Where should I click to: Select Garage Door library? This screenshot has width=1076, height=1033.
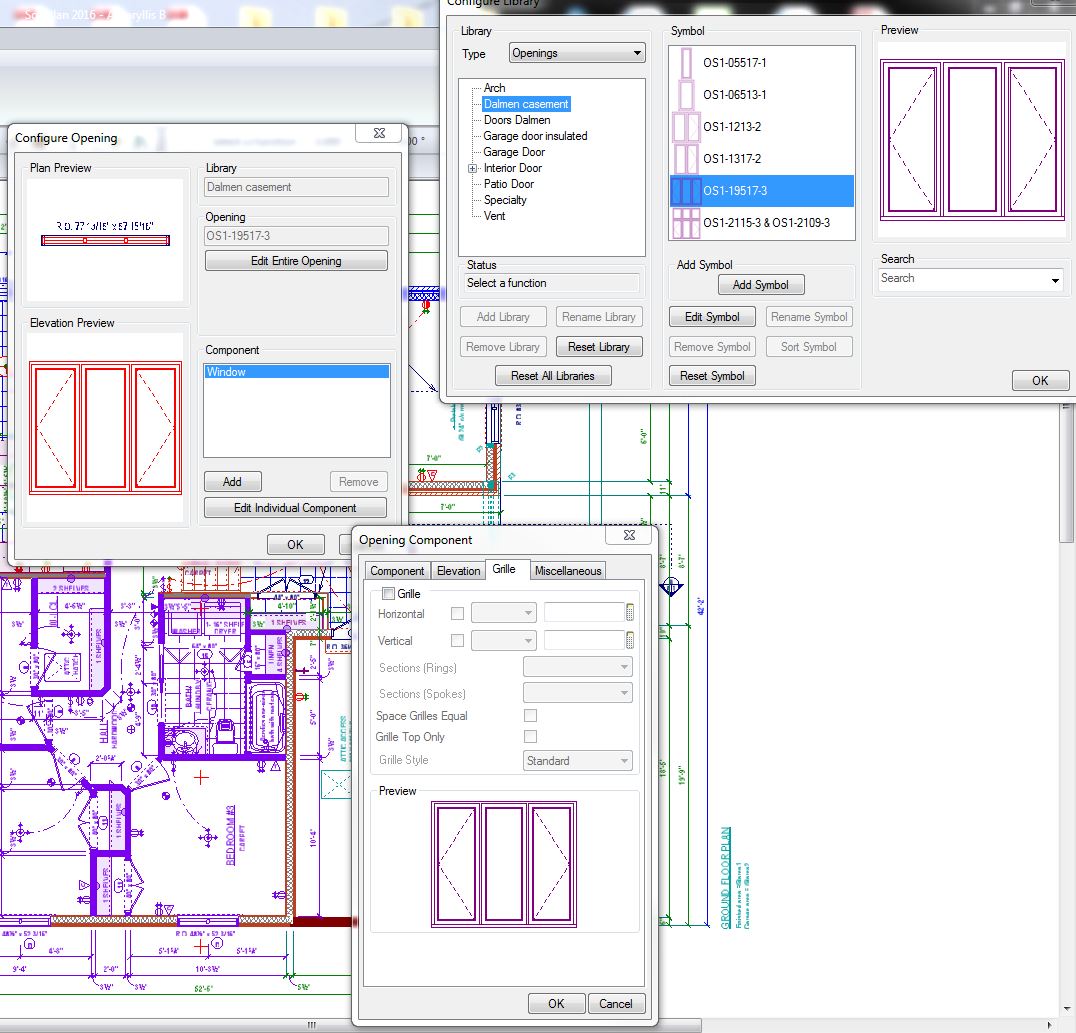tap(515, 152)
